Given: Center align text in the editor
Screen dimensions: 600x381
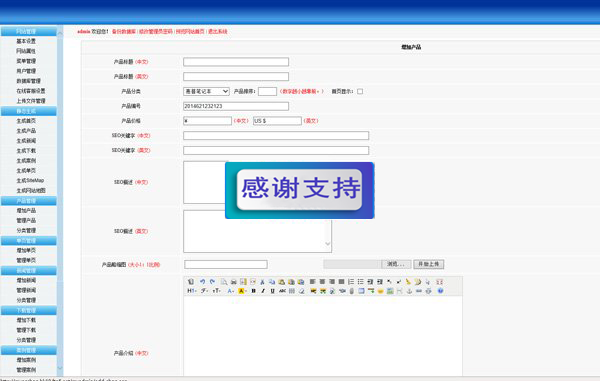Looking at the screenshot, I should pos(322,282).
